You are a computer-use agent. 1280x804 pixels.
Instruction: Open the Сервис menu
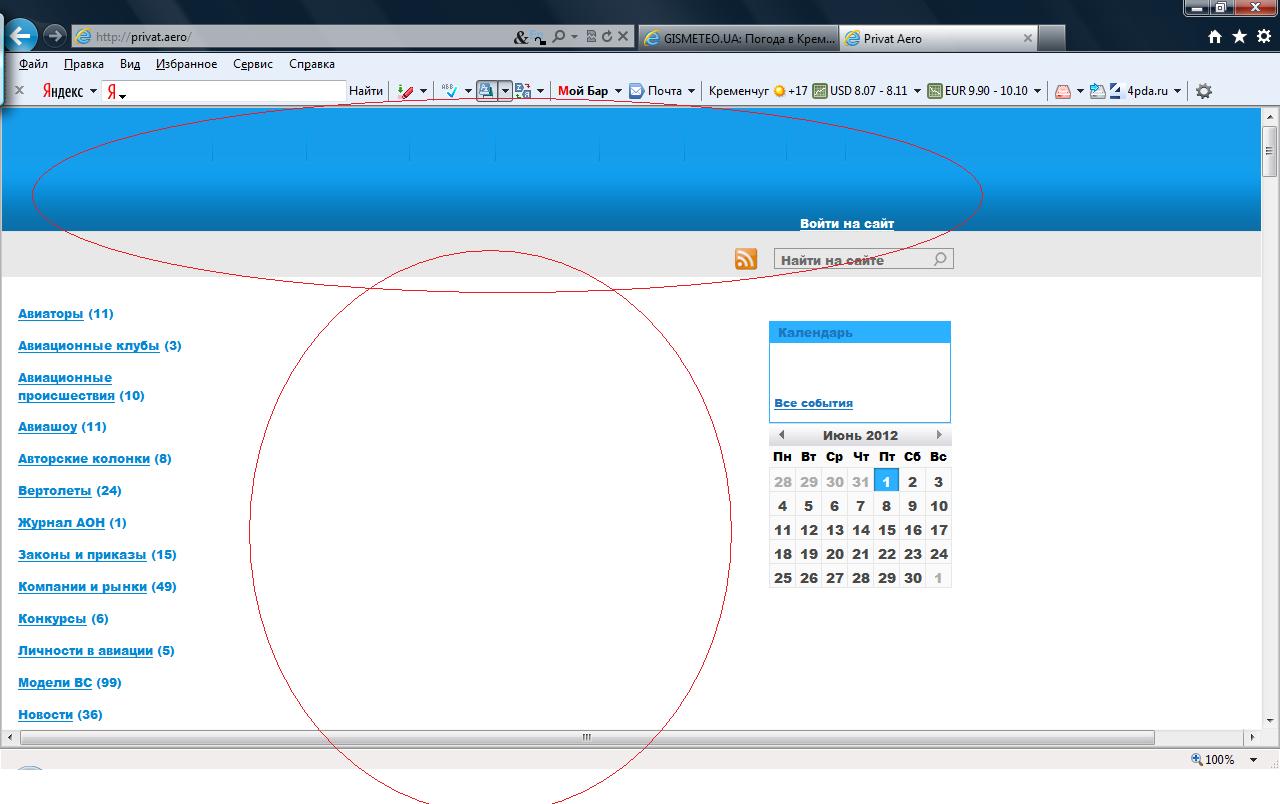pyautogui.click(x=252, y=64)
